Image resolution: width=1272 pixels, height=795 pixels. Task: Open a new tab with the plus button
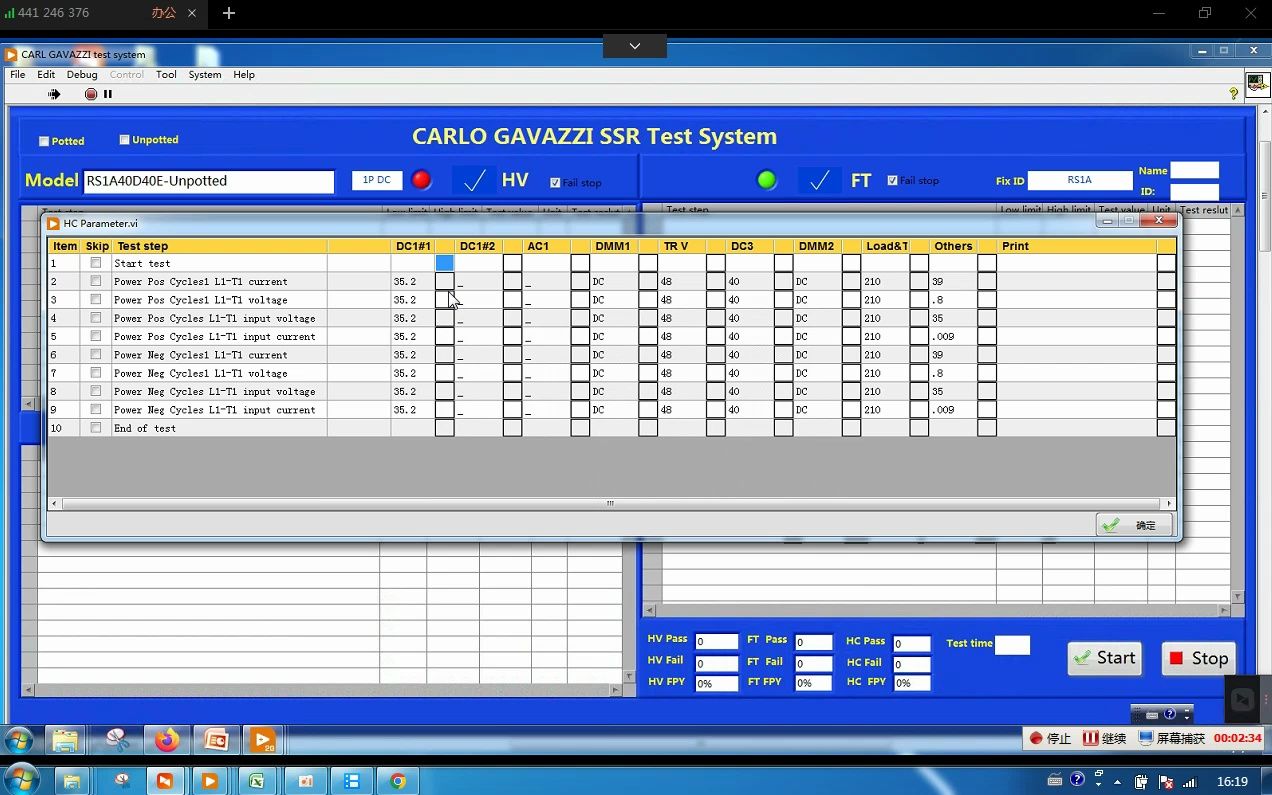click(x=229, y=13)
